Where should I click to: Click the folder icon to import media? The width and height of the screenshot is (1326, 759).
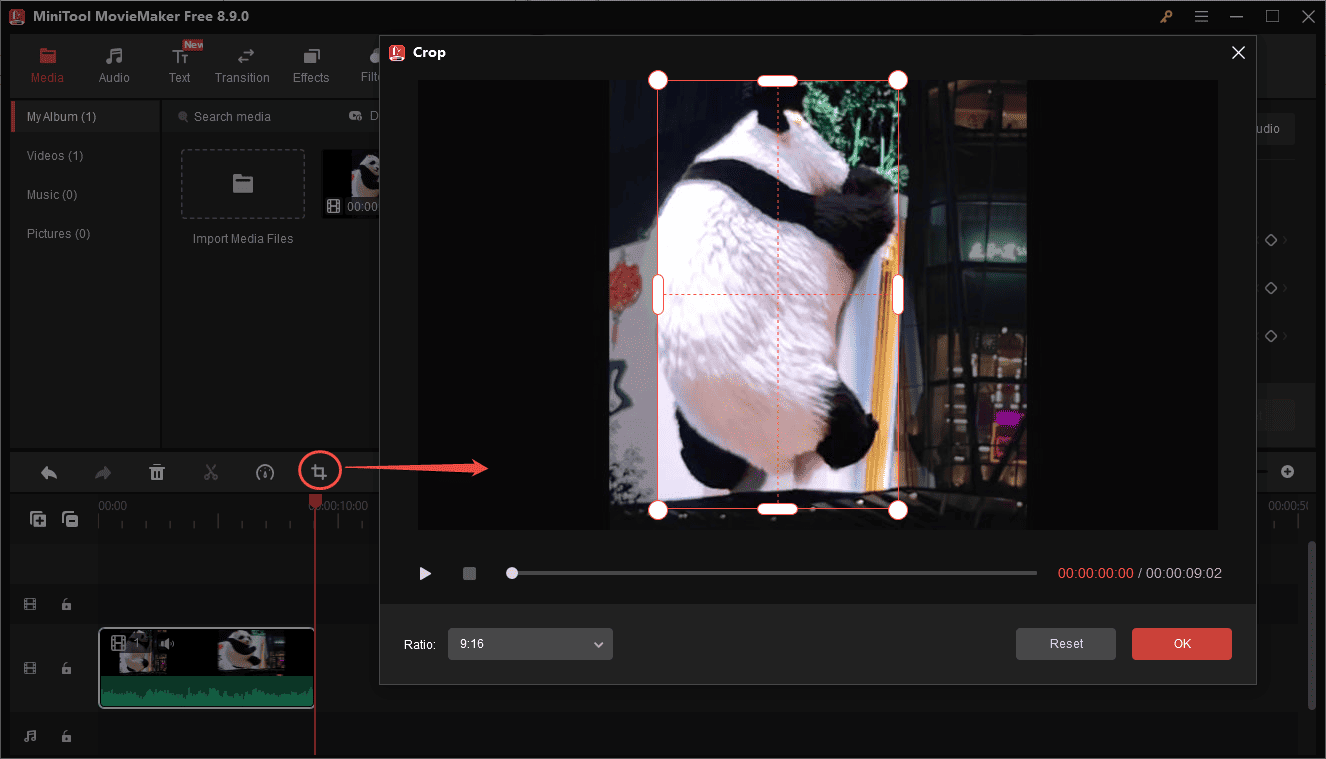point(243,184)
